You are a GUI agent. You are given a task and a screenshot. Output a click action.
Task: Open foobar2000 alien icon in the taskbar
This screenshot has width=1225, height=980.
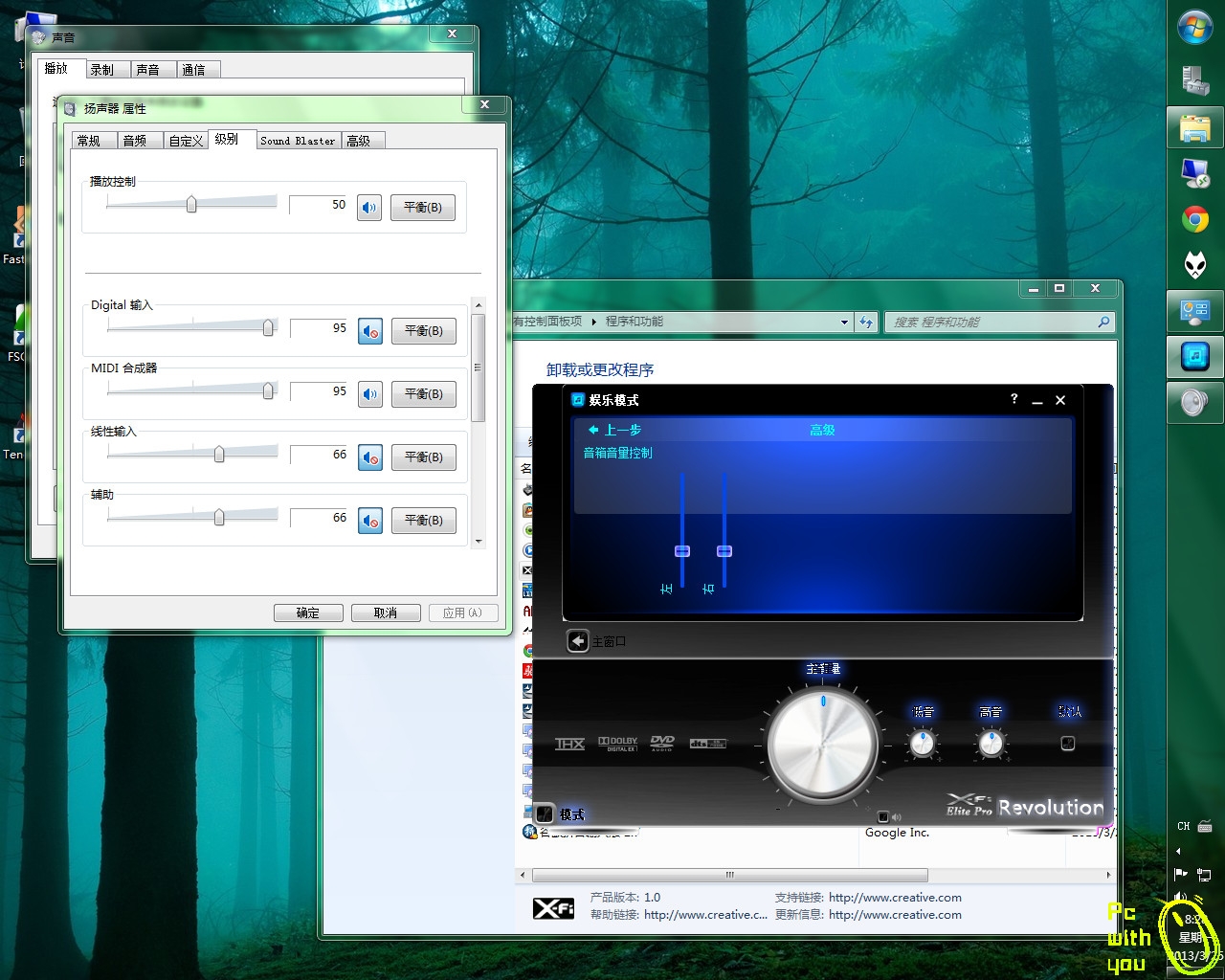click(x=1194, y=264)
